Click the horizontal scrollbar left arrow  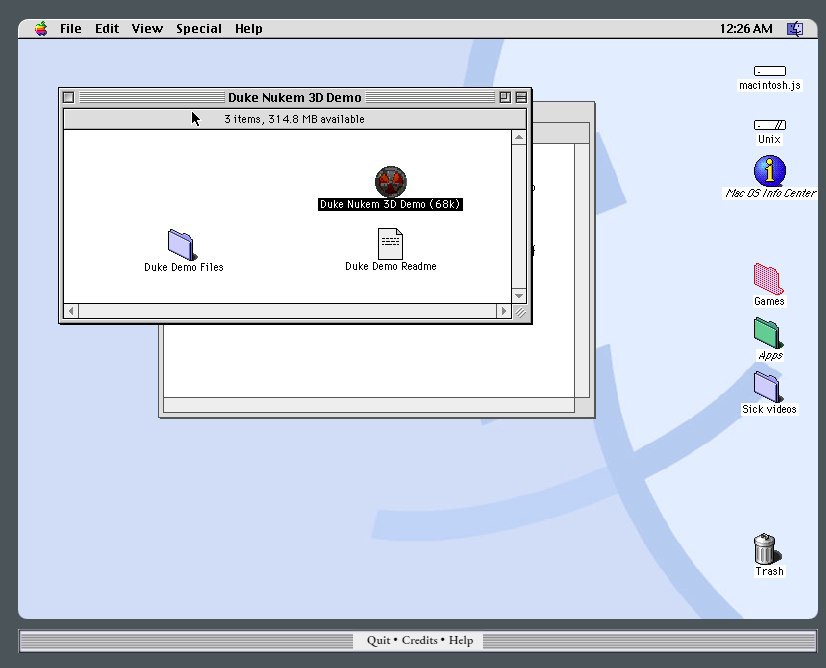click(x=71, y=311)
